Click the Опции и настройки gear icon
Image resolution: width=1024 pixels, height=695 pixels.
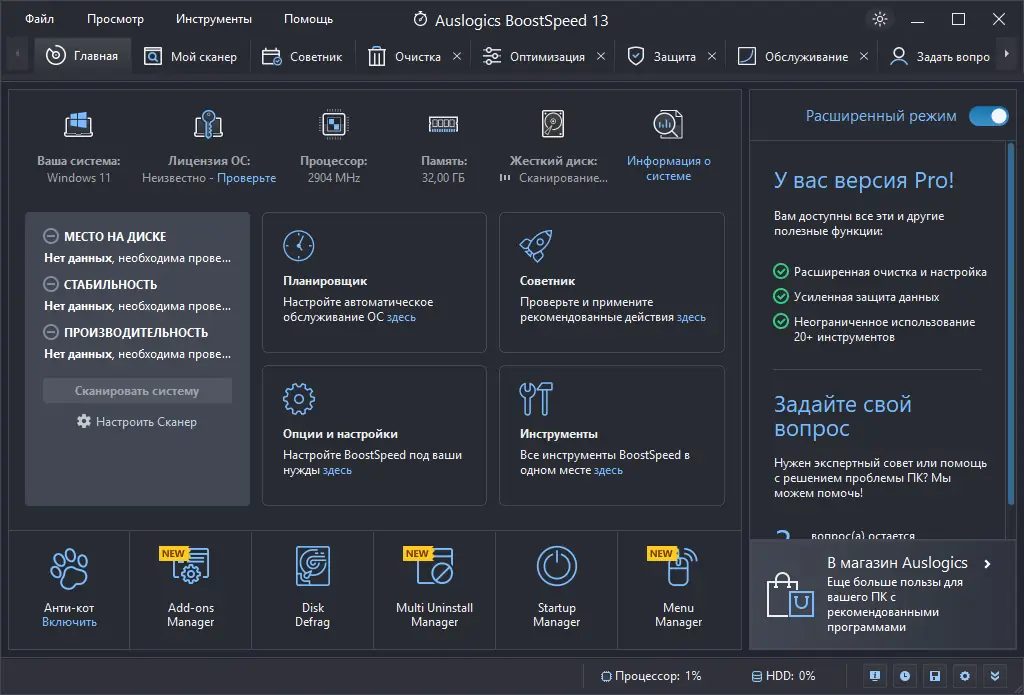click(x=298, y=398)
